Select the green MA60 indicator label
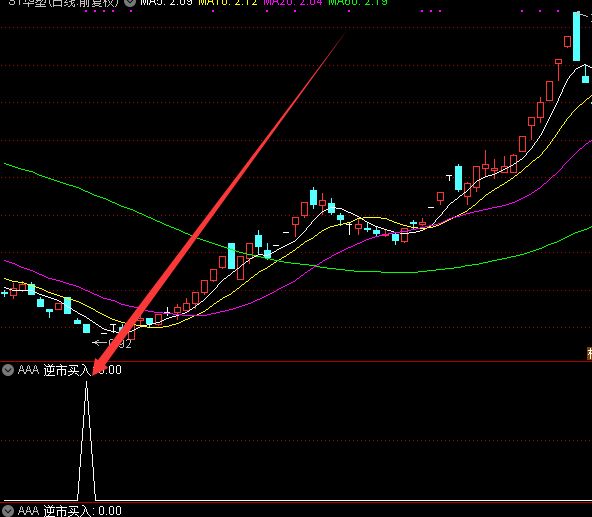 tap(358, 3)
